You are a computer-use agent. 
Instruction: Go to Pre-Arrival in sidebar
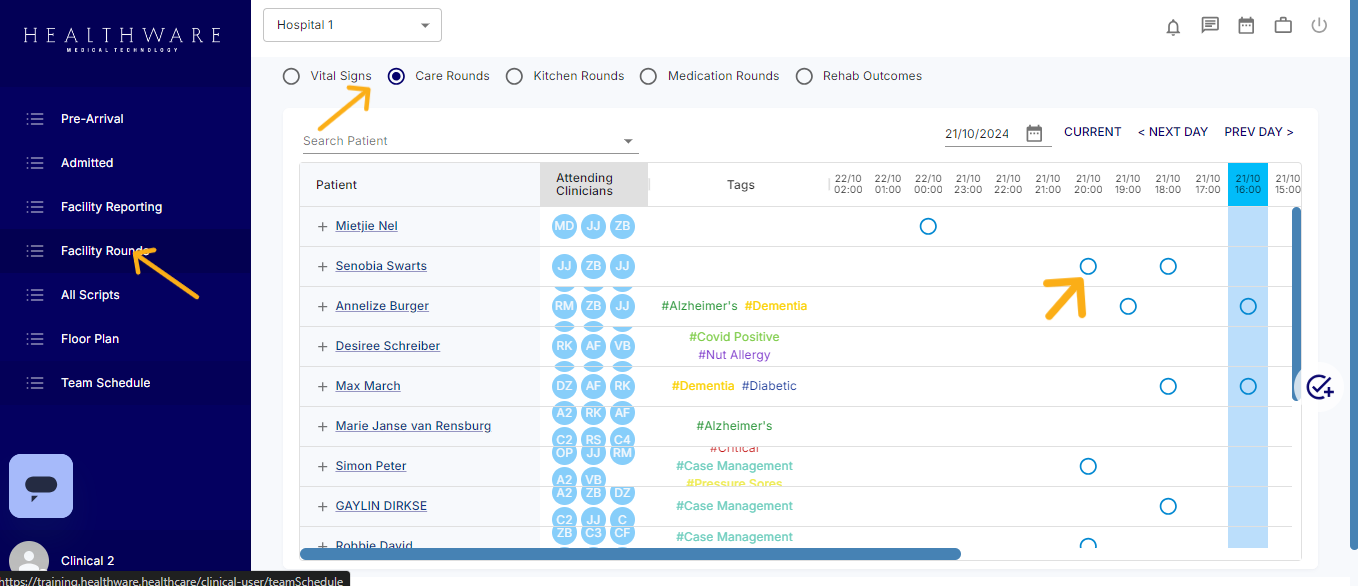[92, 119]
